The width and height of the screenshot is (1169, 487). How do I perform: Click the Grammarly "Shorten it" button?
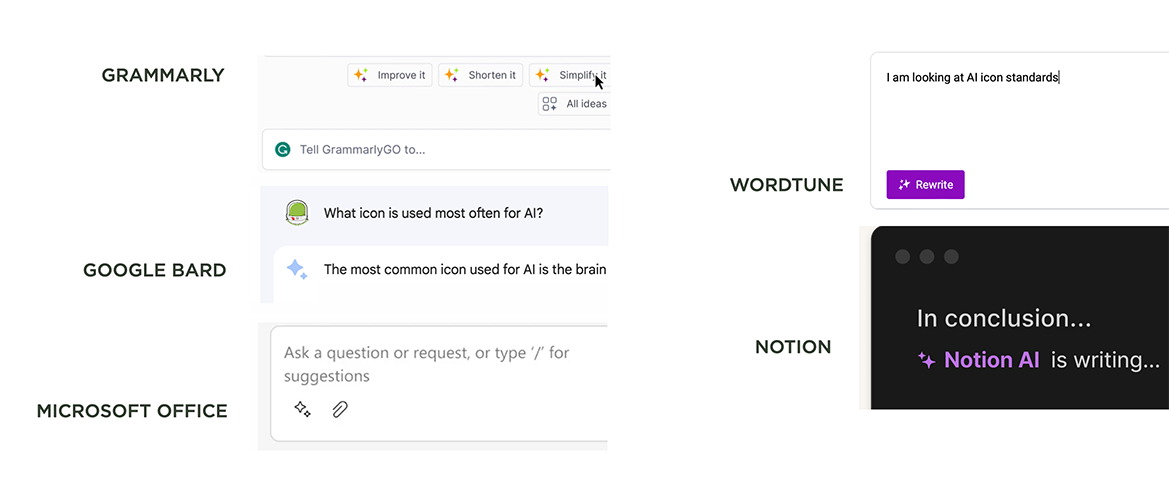[481, 75]
